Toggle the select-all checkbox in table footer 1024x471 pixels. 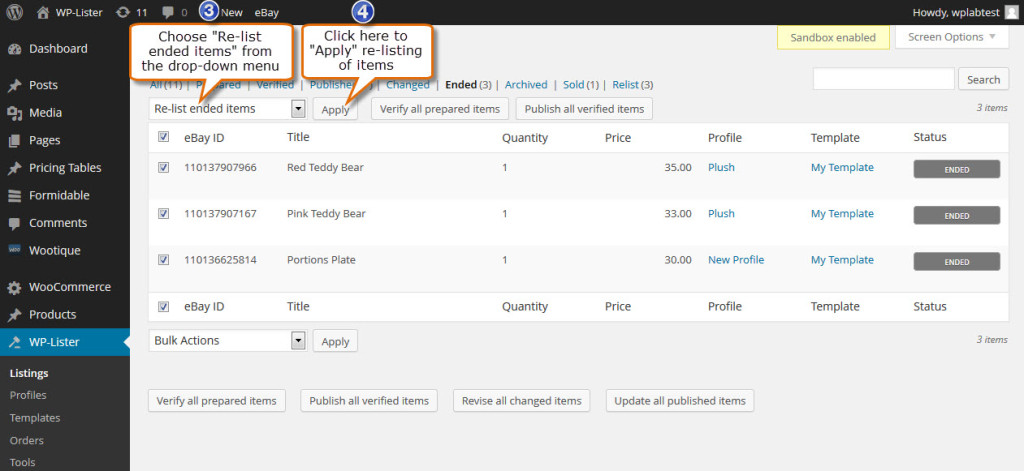164,306
